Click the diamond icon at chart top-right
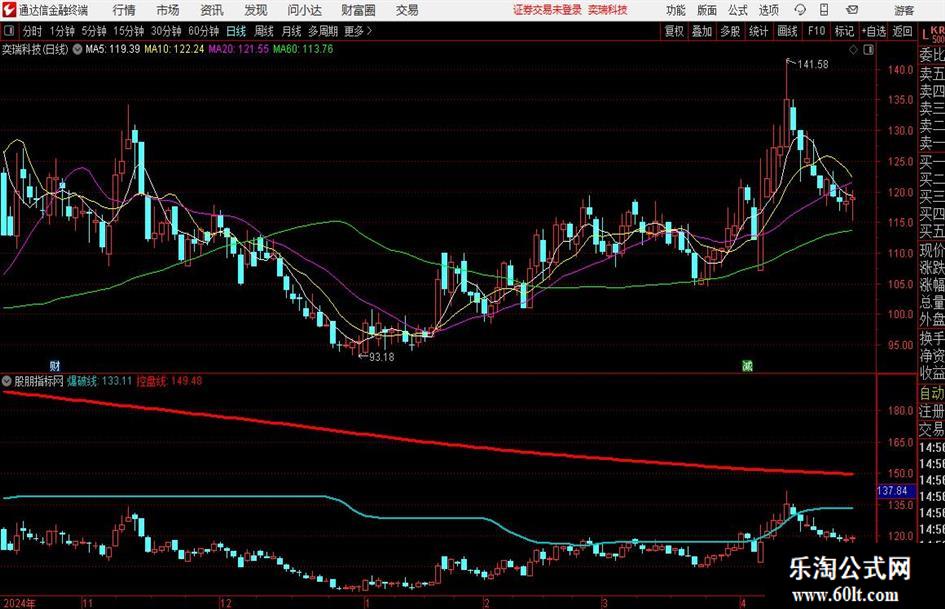This screenshot has height=609, width=945. point(853,50)
